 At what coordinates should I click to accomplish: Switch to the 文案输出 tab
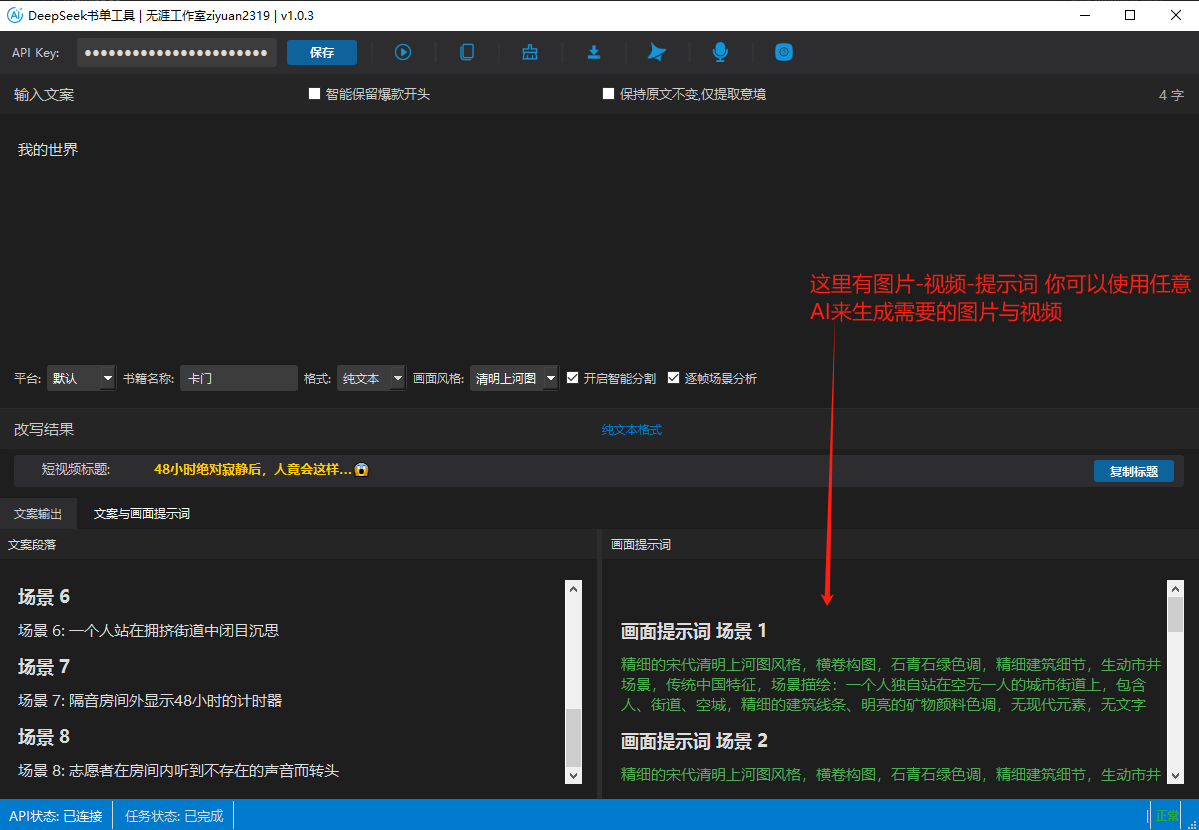pyautogui.click(x=38, y=513)
